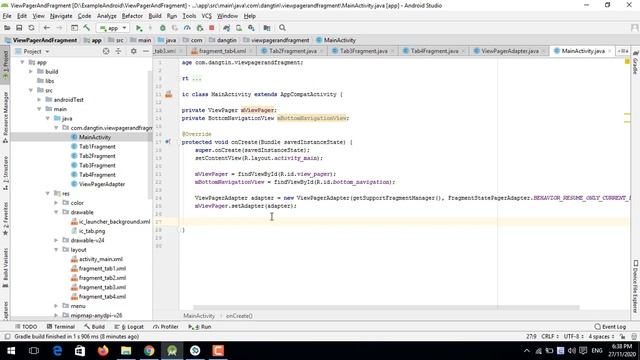Open the Logcat tool window
The width and height of the screenshot is (640, 360).
point(129,327)
